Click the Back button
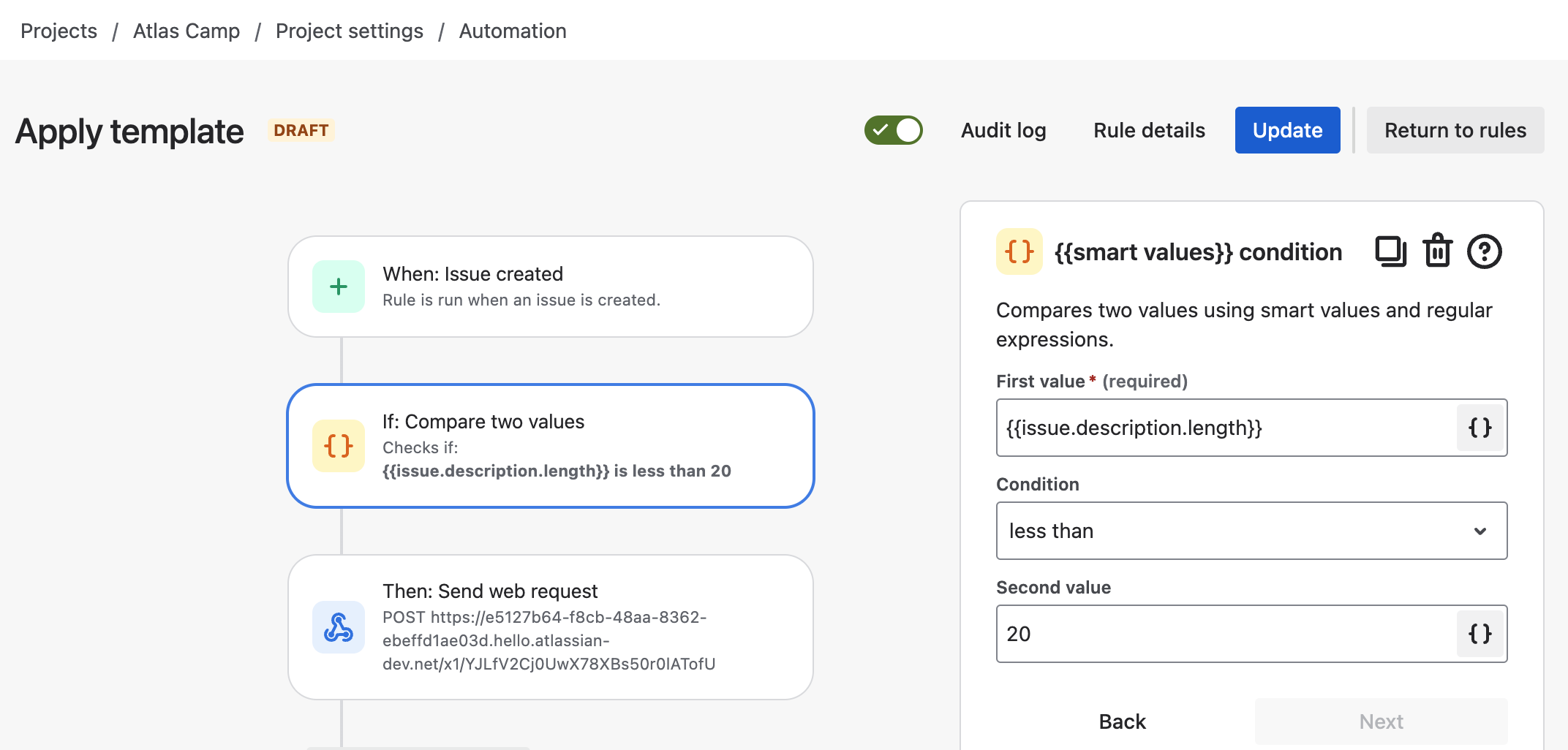The height and width of the screenshot is (750, 1568). point(1122,721)
